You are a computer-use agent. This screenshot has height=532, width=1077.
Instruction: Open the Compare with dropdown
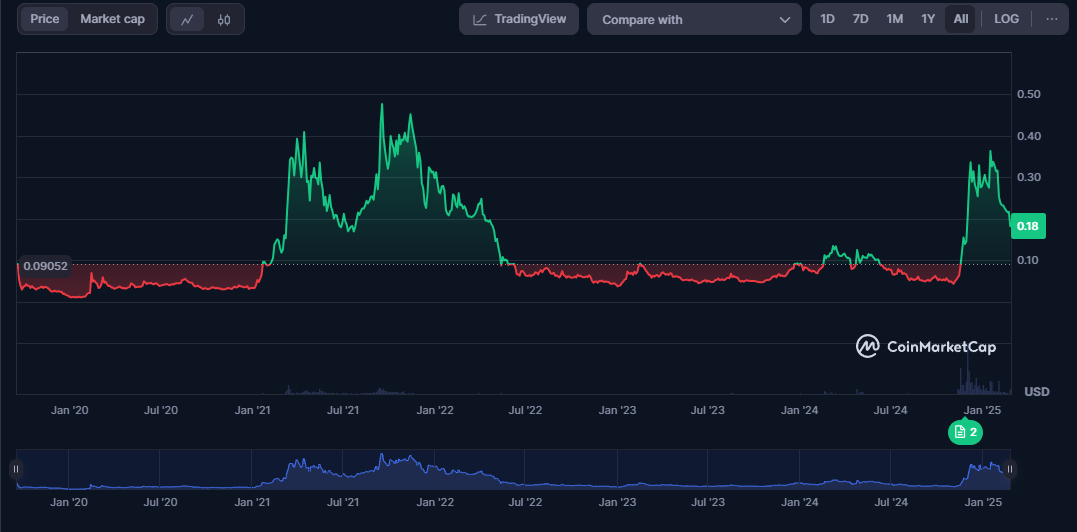(x=694, y=19)
